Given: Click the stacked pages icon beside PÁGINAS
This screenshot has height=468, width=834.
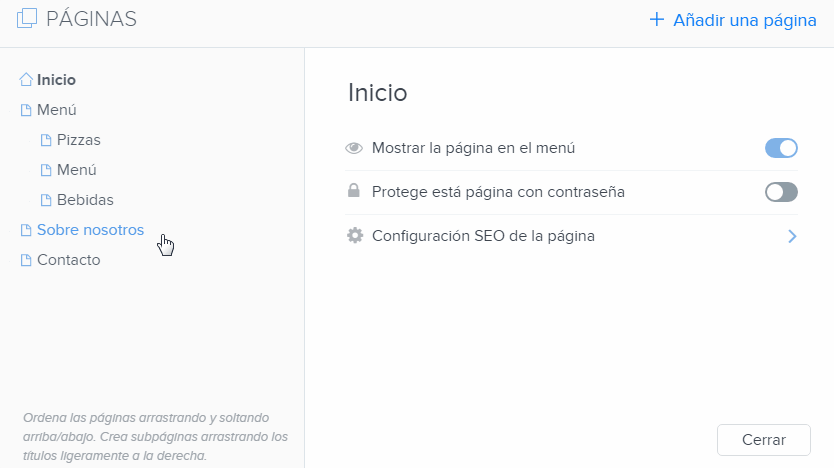Looking at the screenshot, I should click(27, 19).
